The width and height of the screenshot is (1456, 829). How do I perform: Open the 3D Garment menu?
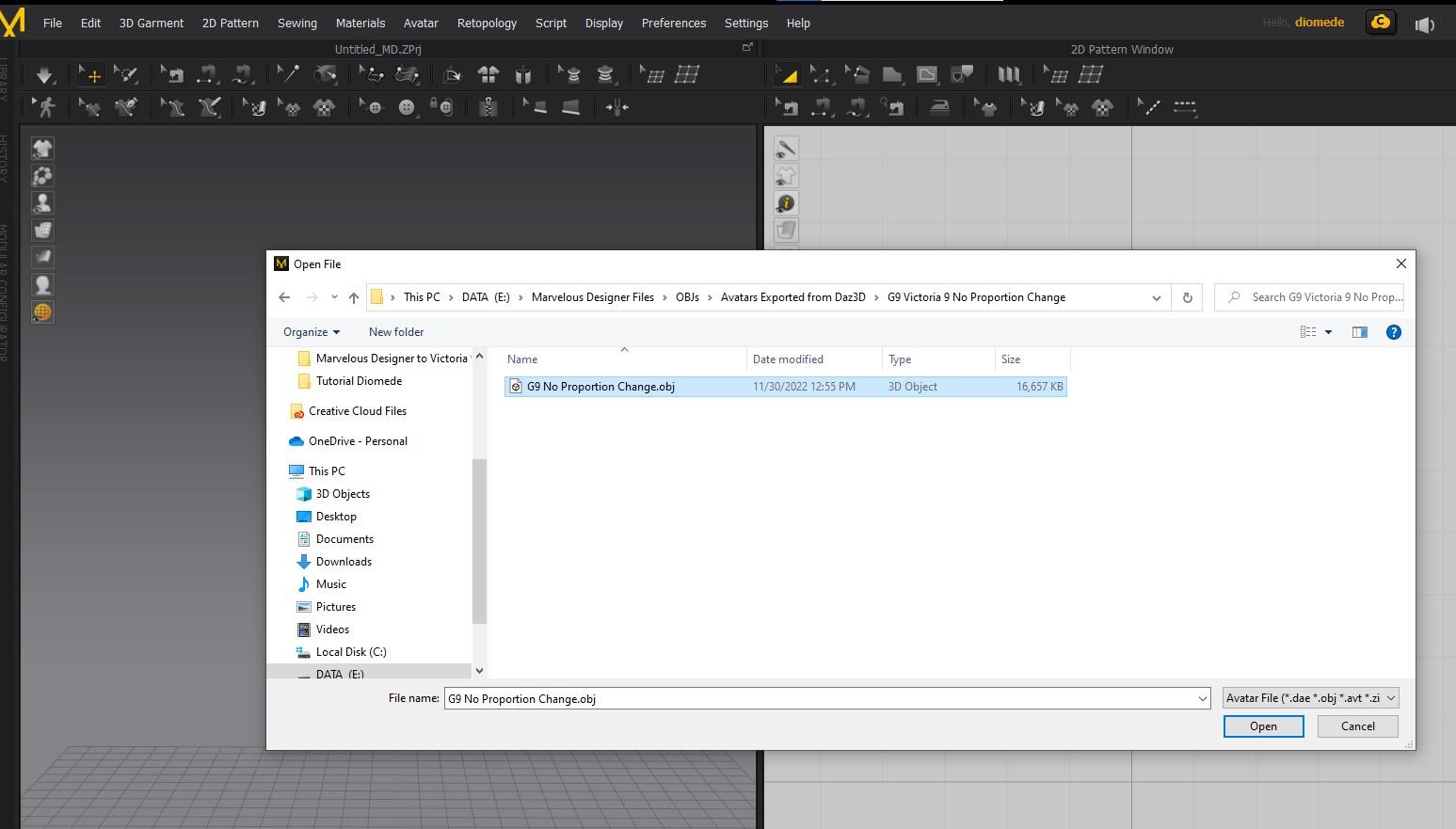[x=152, y=23]
